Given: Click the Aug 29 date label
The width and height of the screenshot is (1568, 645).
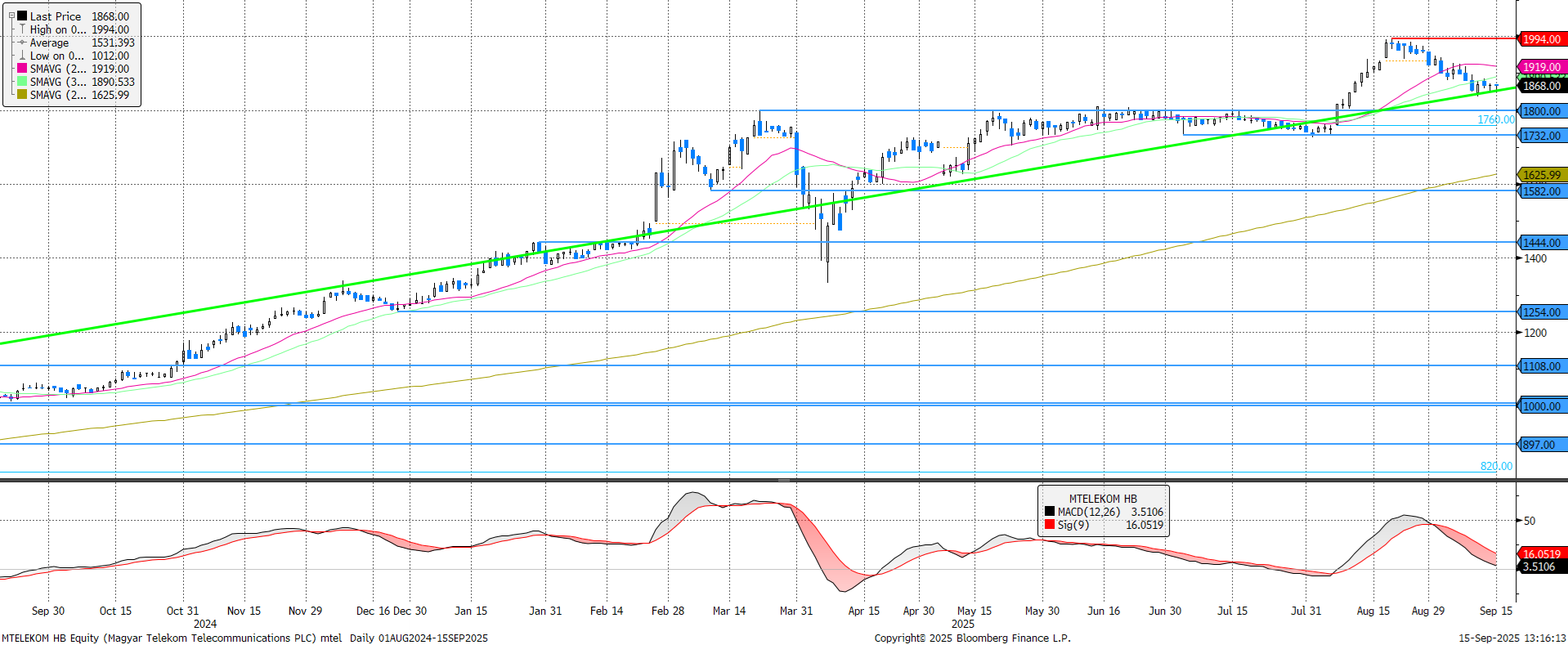Looking at the screenshot, I should (1428, 611).
